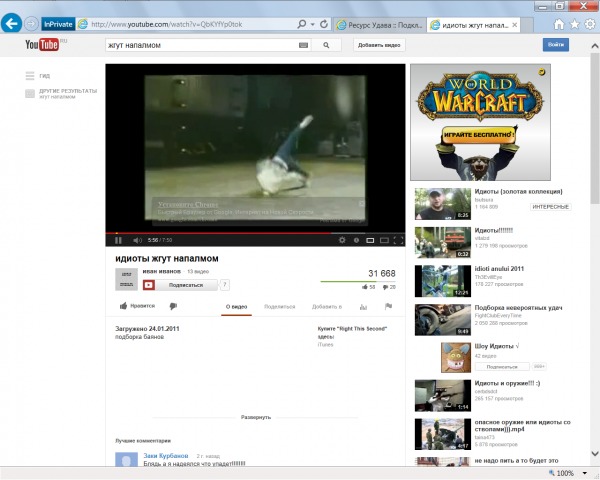Expand the ГИД guide menu
Image resolution: width=600 pixels, height=480 pixels.
tap(38, 76)
